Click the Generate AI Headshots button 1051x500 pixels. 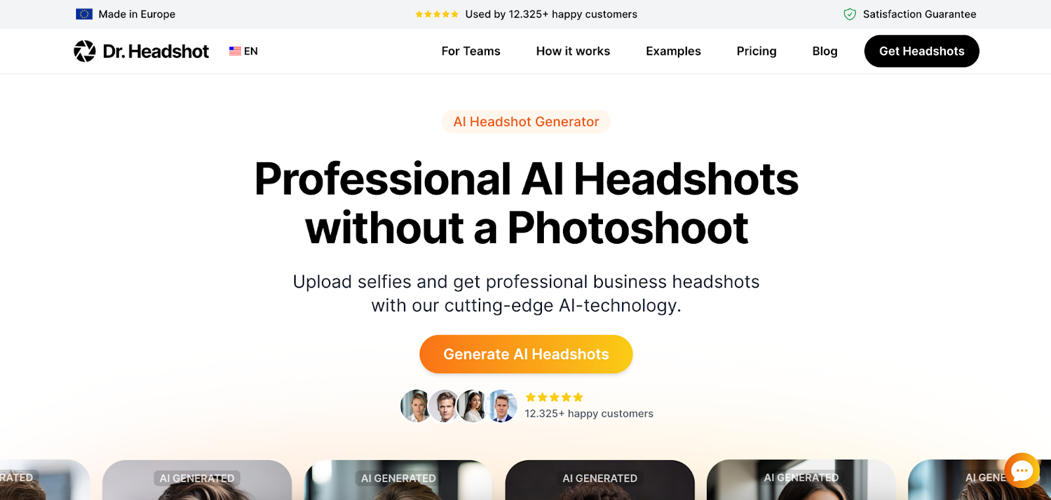tap(526, 354)
